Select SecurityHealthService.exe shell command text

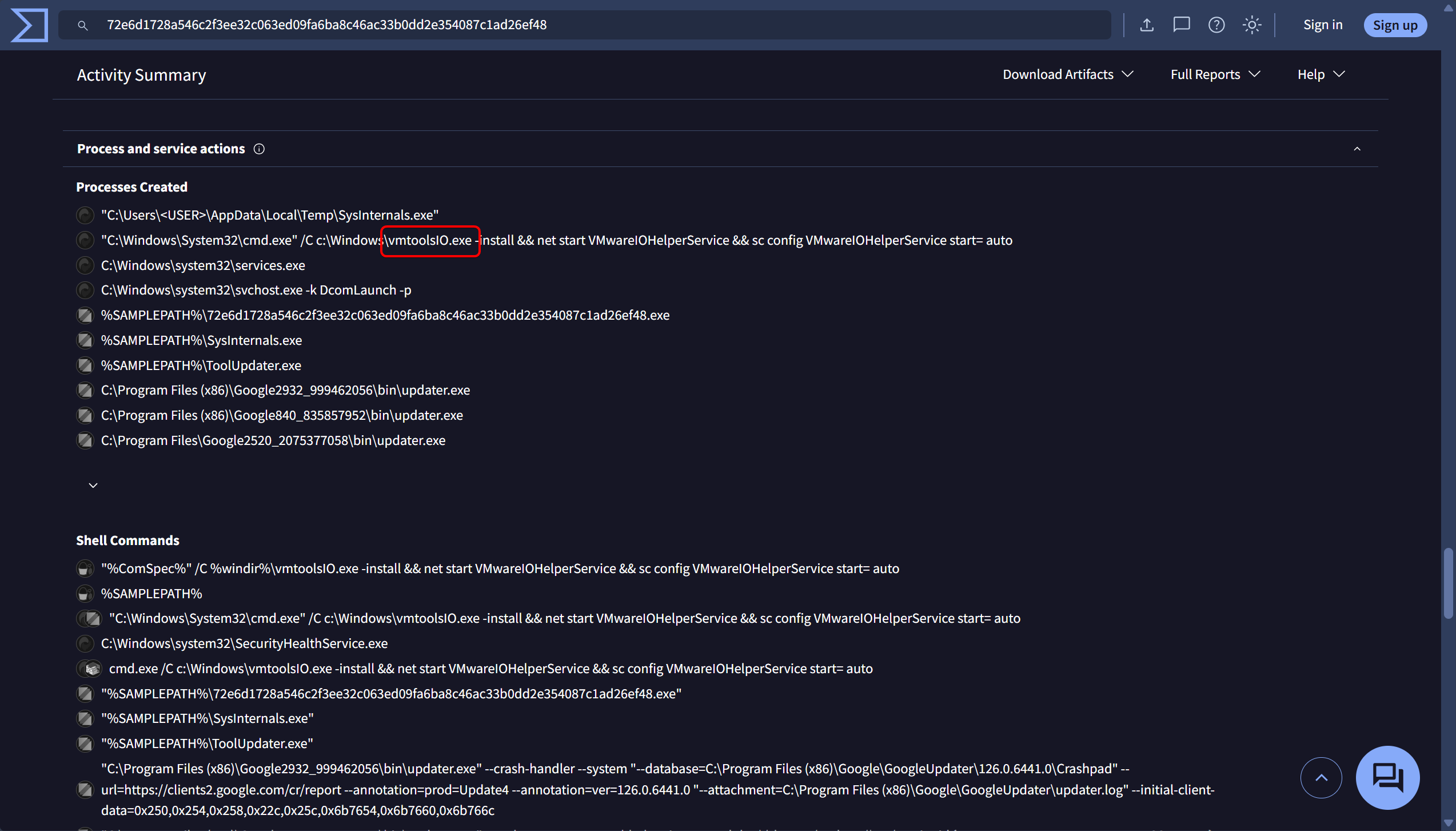click(x=244, y=643)
